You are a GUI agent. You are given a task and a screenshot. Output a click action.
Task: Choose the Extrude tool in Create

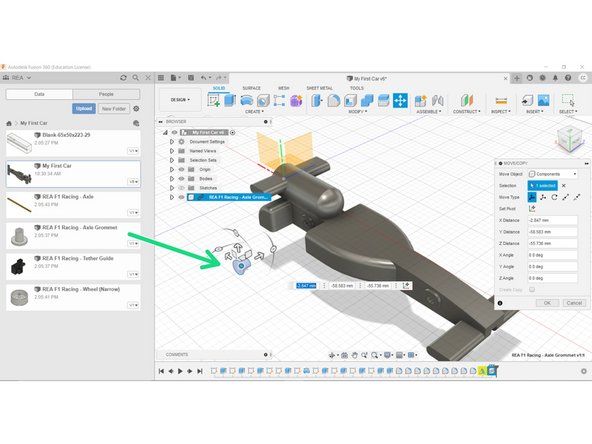(x=230, y=100)
